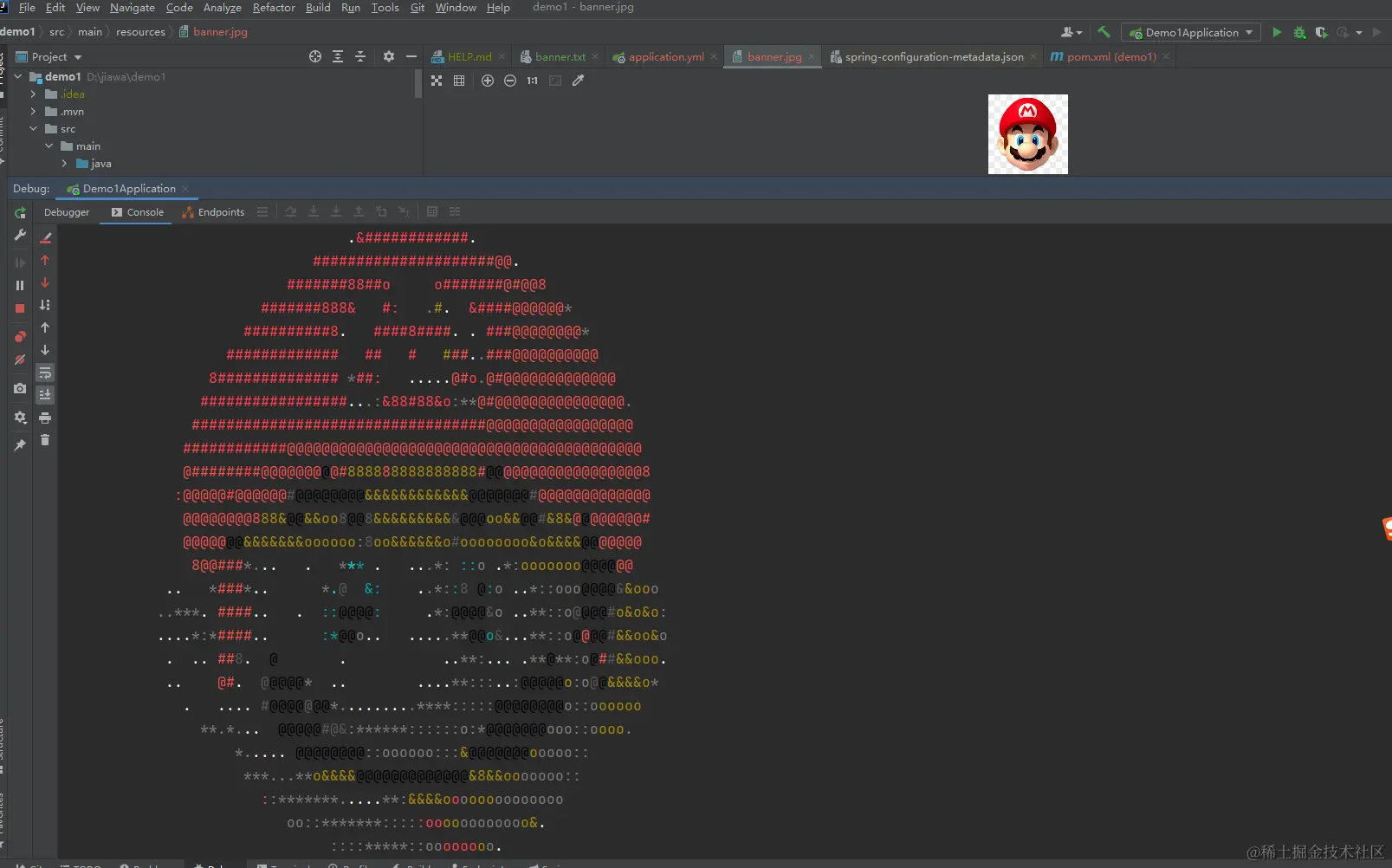Open Debug panel settings gear
The image size is (1392, 868).
pyautogui.click(x=20, y=418)
